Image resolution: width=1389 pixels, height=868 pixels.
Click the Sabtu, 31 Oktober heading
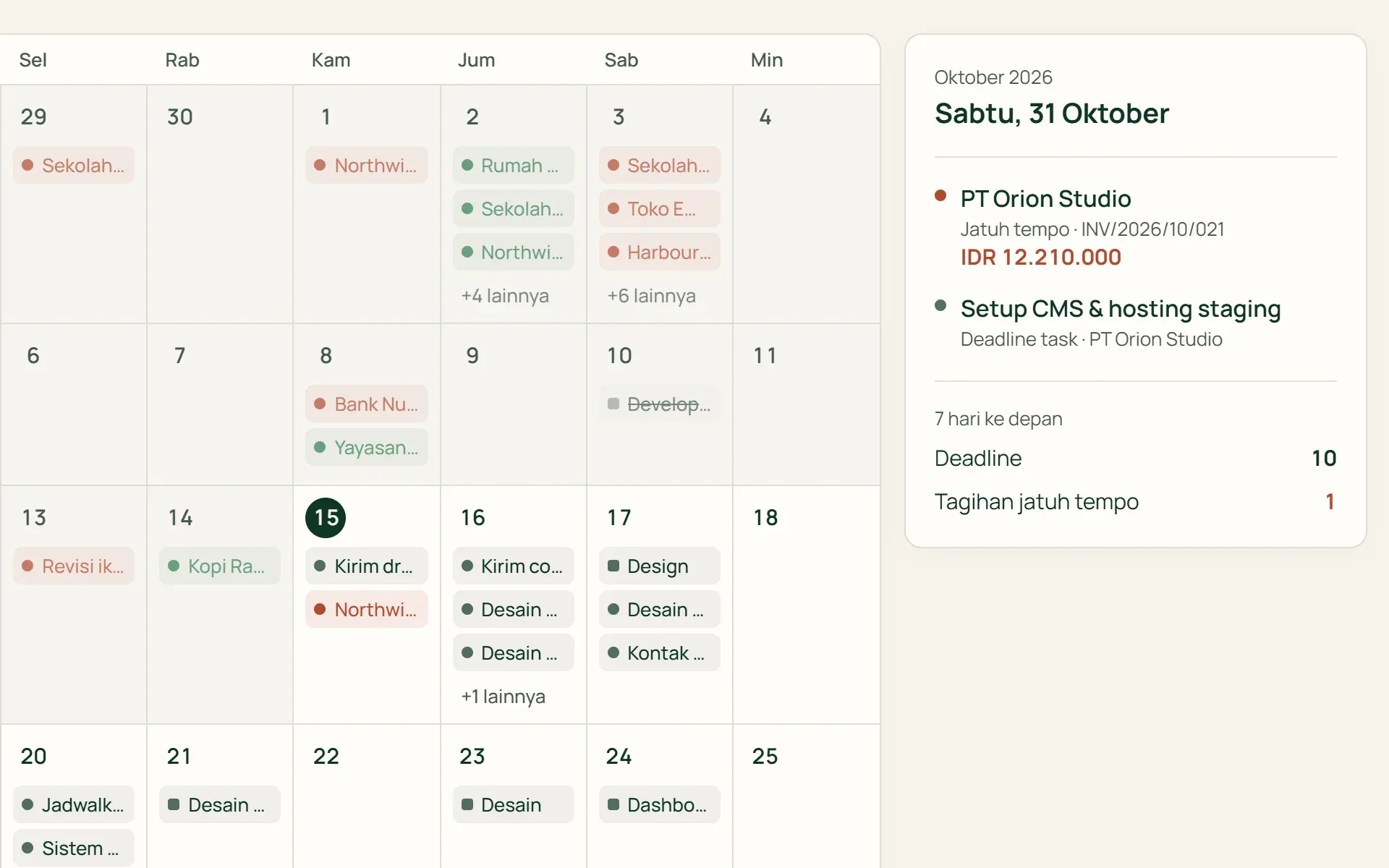point(1051,114)
